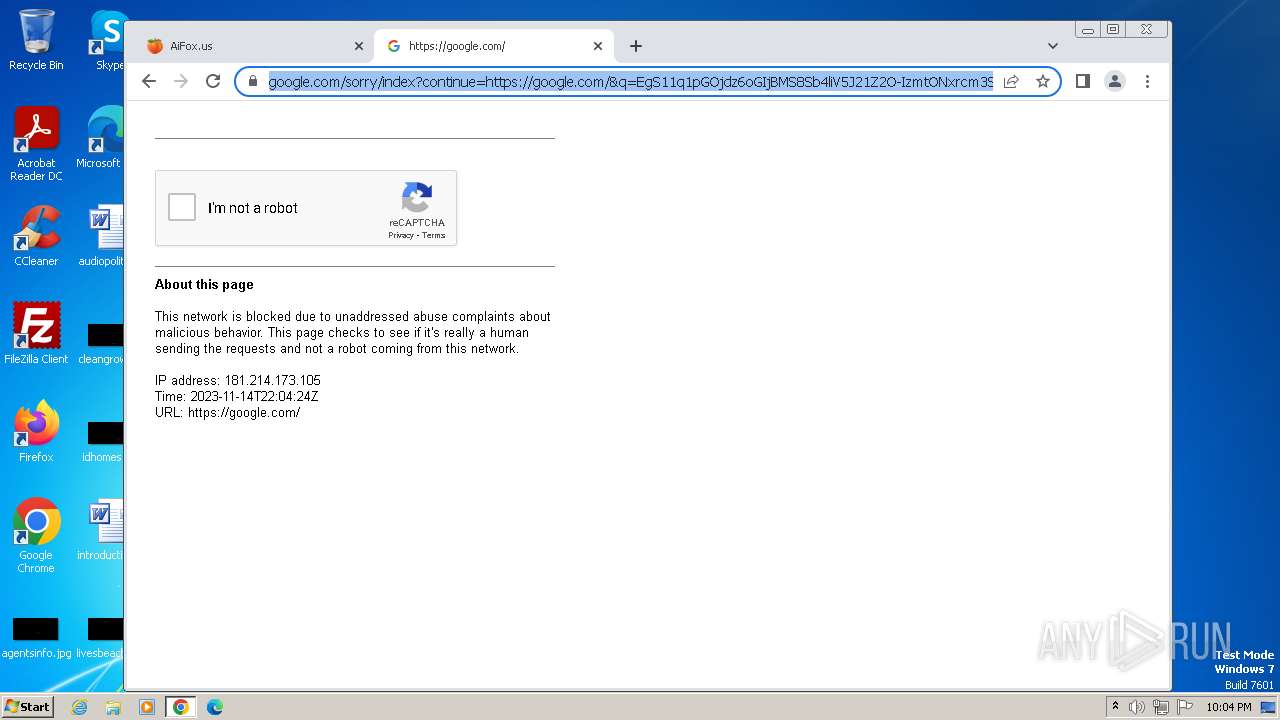Click the Chrome taskbar button
Viewport: 1280px width, 720px height.
pos(180,707)
